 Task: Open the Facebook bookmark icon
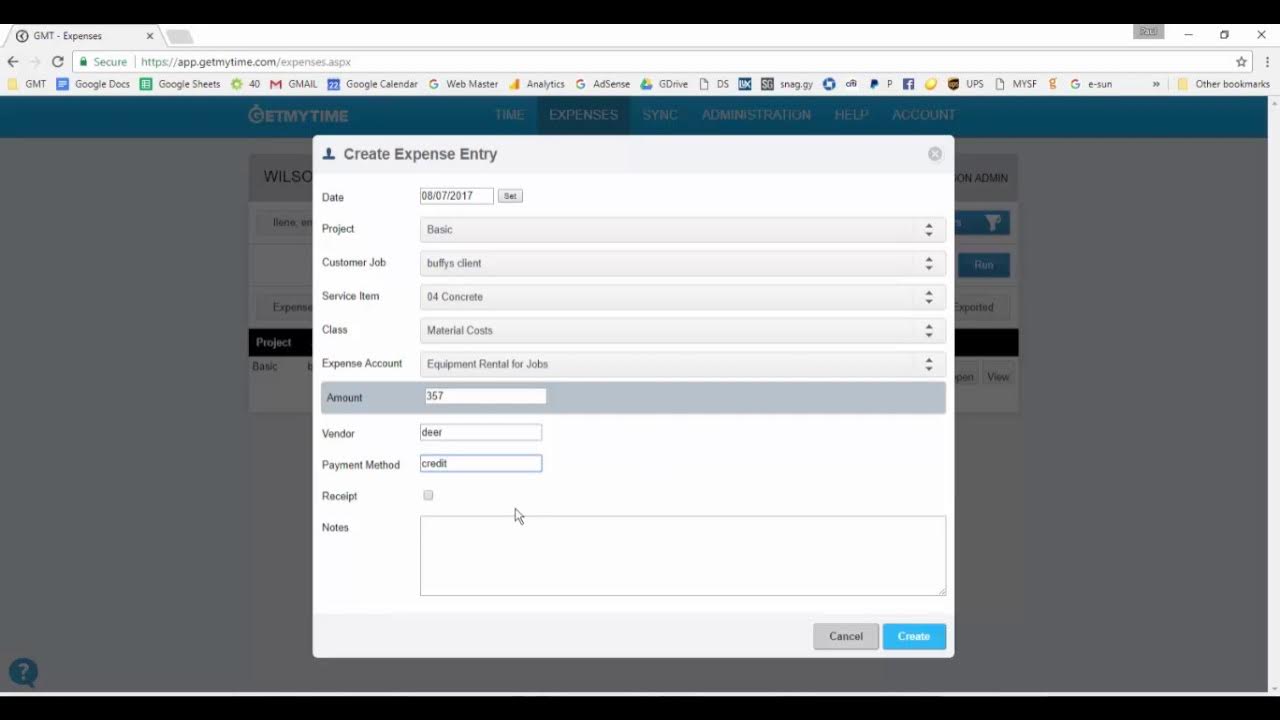[x=909, y=84]
